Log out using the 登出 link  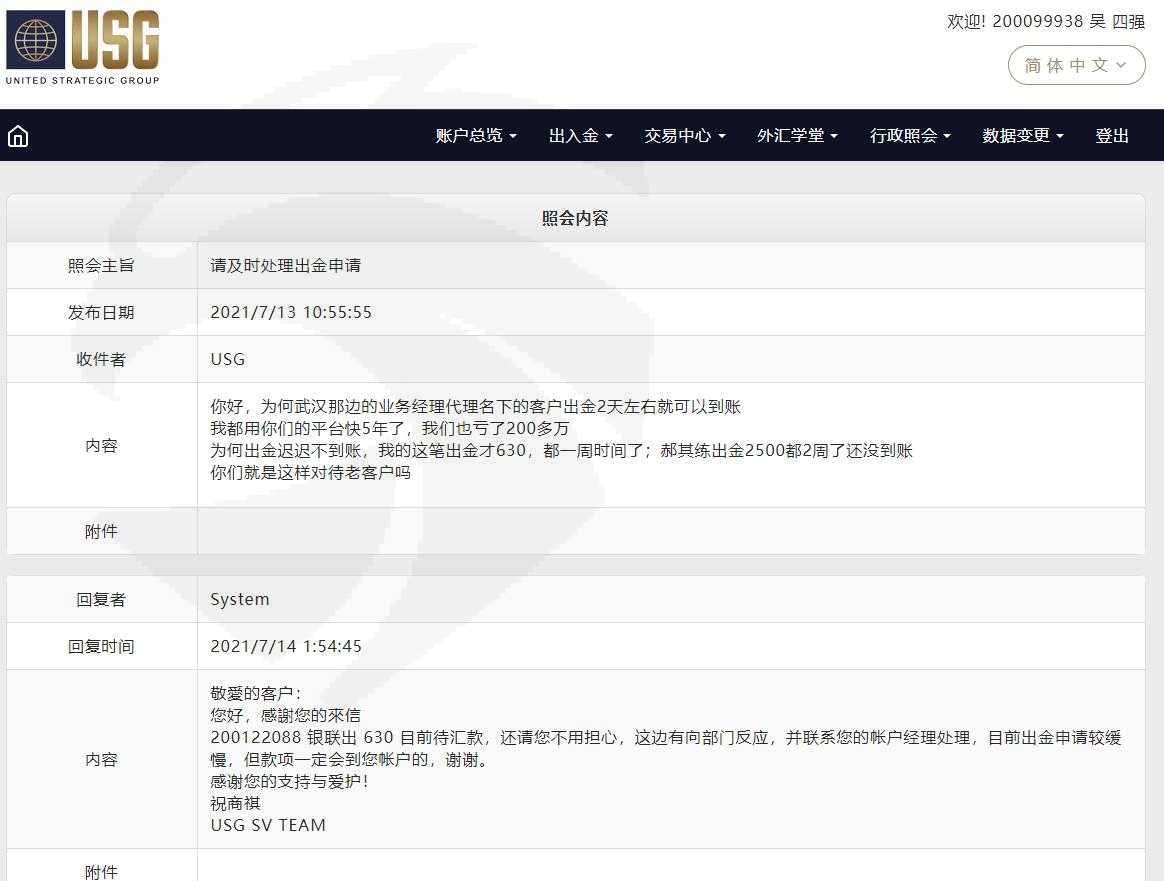[1112, 136]
